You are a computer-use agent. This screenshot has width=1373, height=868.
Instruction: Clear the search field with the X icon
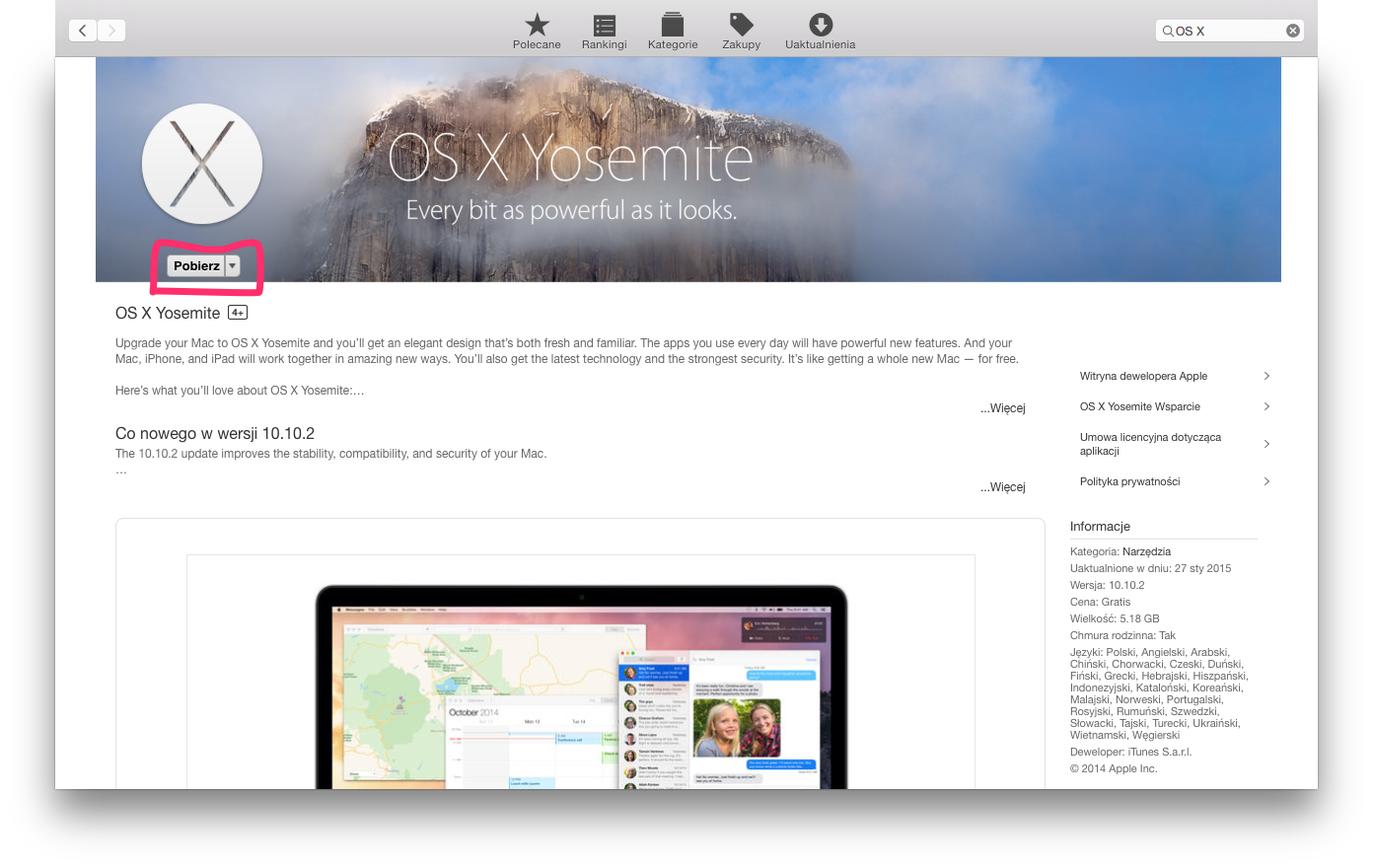pyautogui.click(x=1292, y=31)
